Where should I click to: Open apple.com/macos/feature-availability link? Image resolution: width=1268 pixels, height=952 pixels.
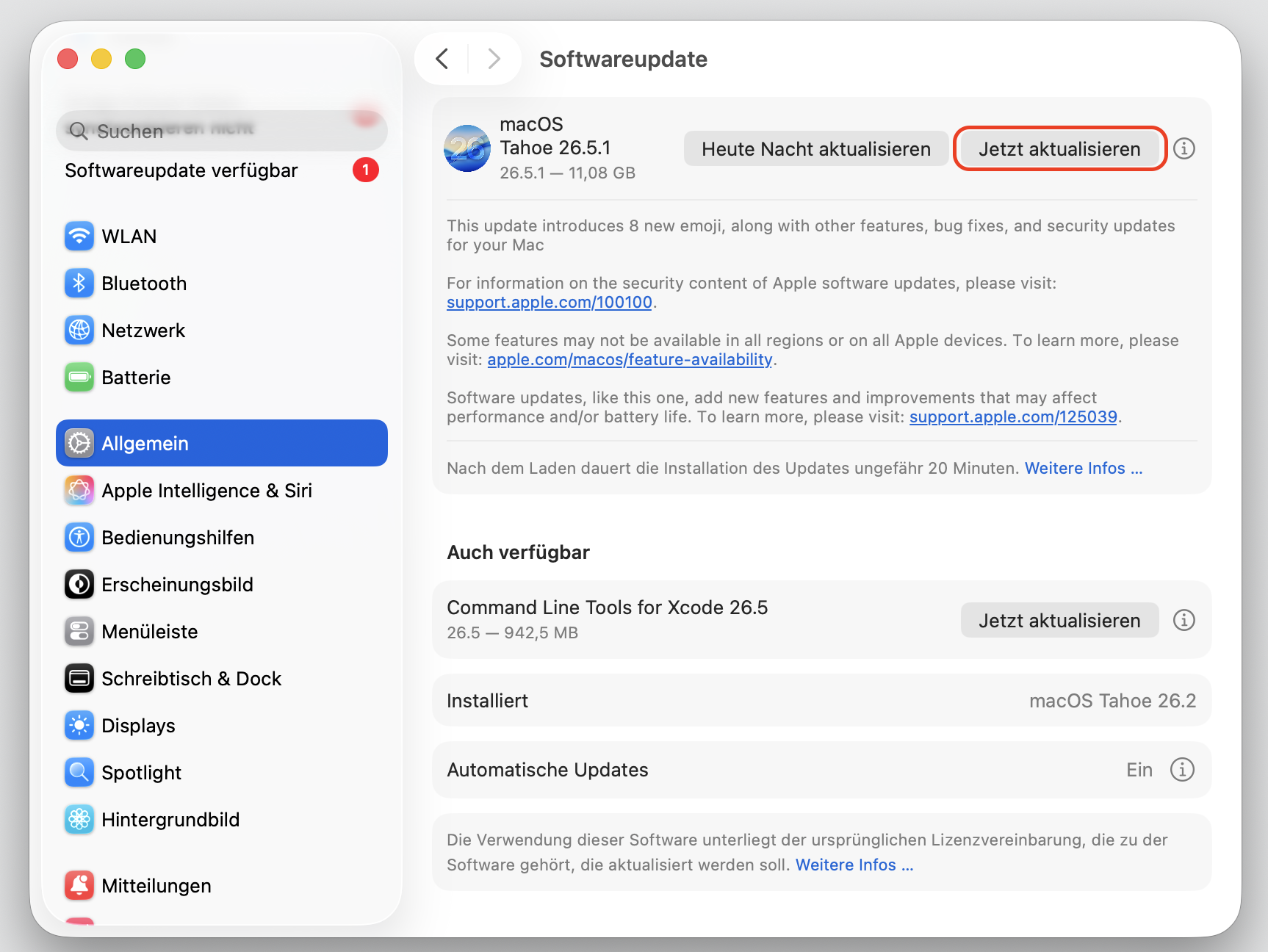(x=630, y=359)
